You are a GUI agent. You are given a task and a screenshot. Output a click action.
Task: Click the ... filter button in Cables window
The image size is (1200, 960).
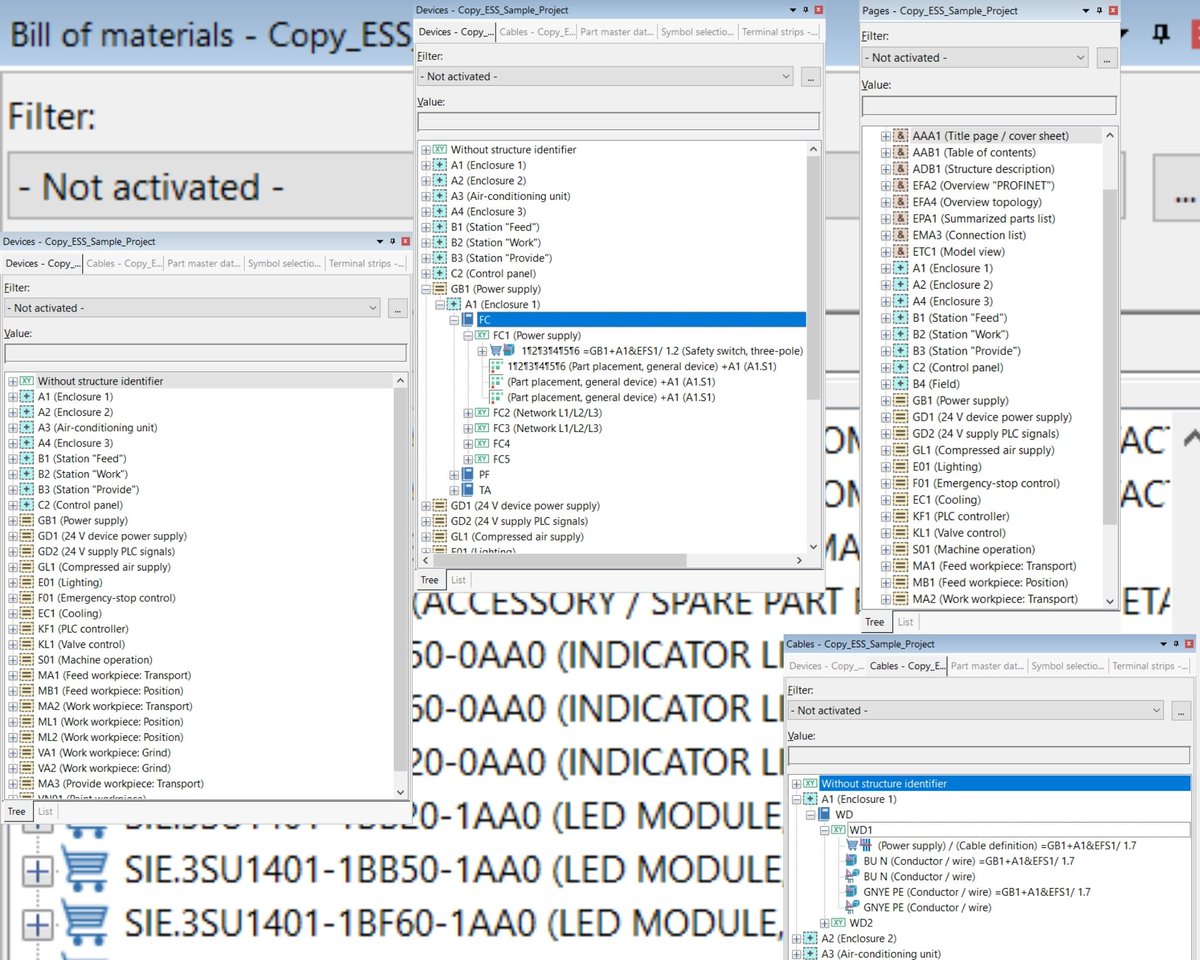tap(1181, 710)
